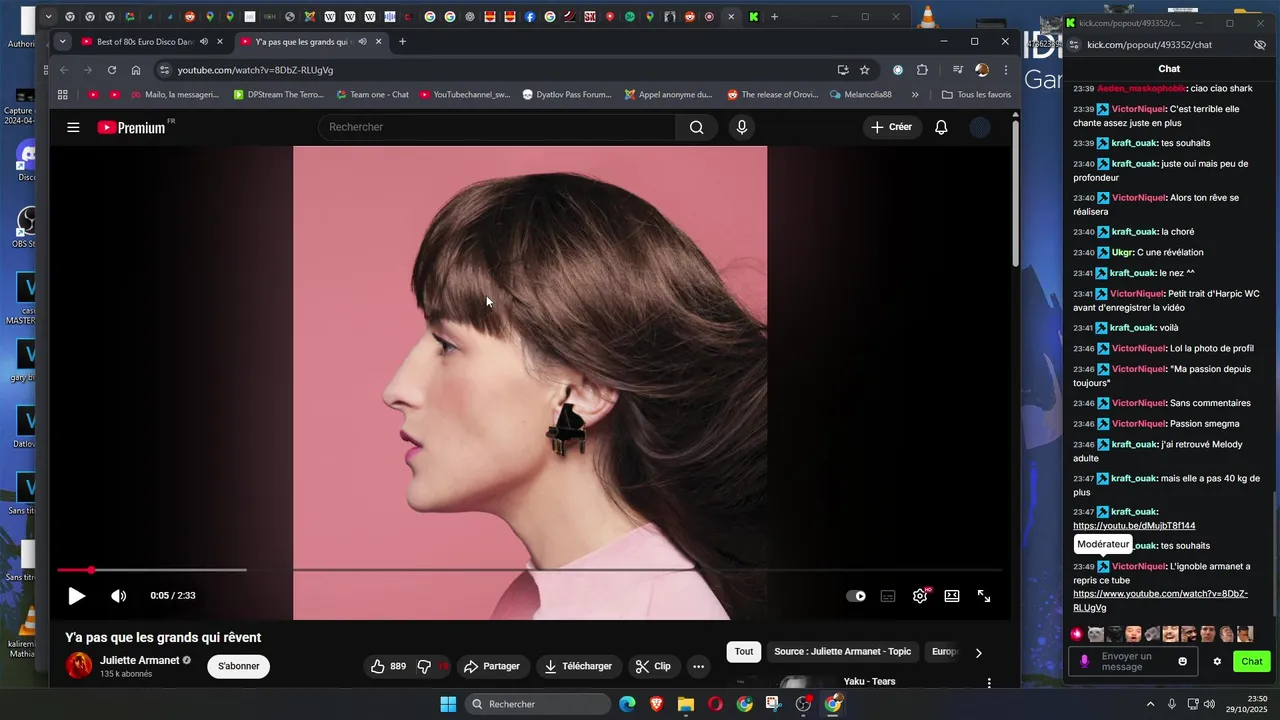Select Source : Juliette Armanet - Topic chip
Screen dimensions: 1280x720
tap(842, 652)
